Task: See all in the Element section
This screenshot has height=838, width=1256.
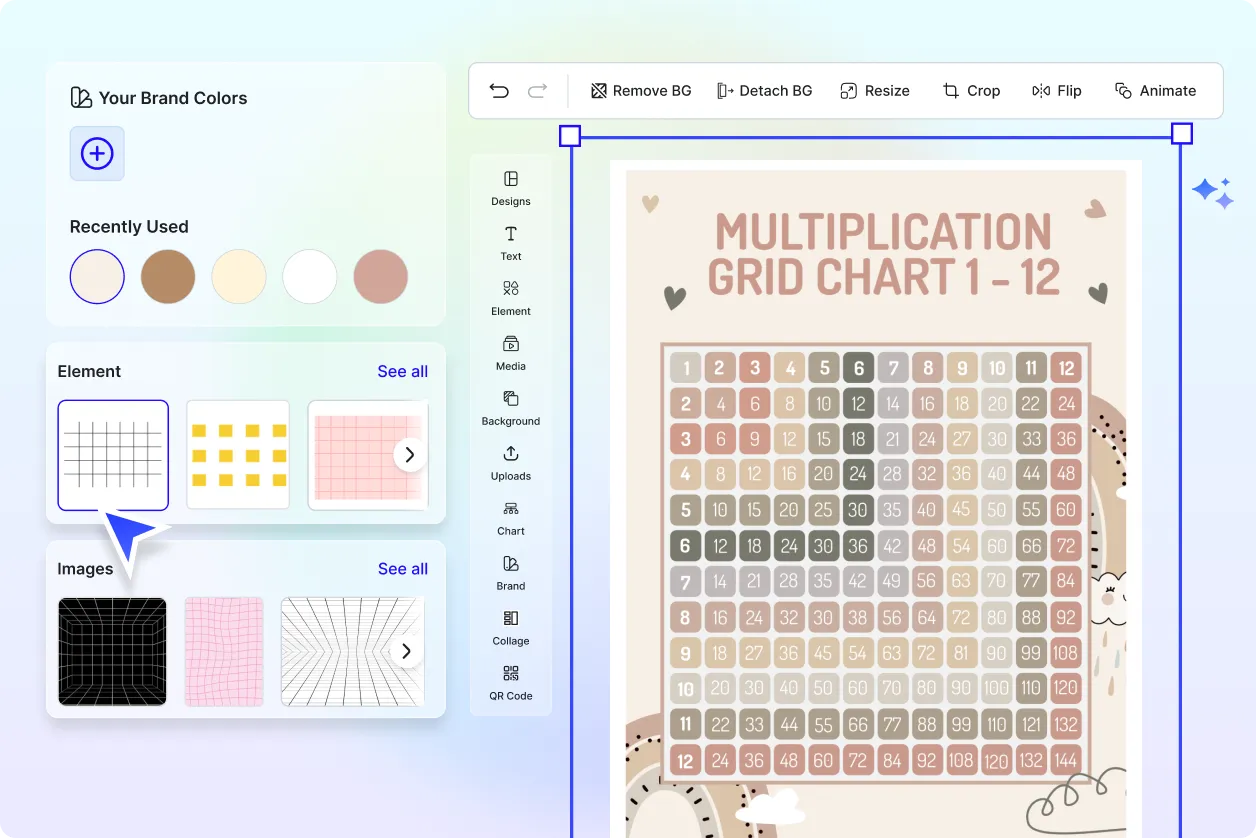Action: [403, 371]
